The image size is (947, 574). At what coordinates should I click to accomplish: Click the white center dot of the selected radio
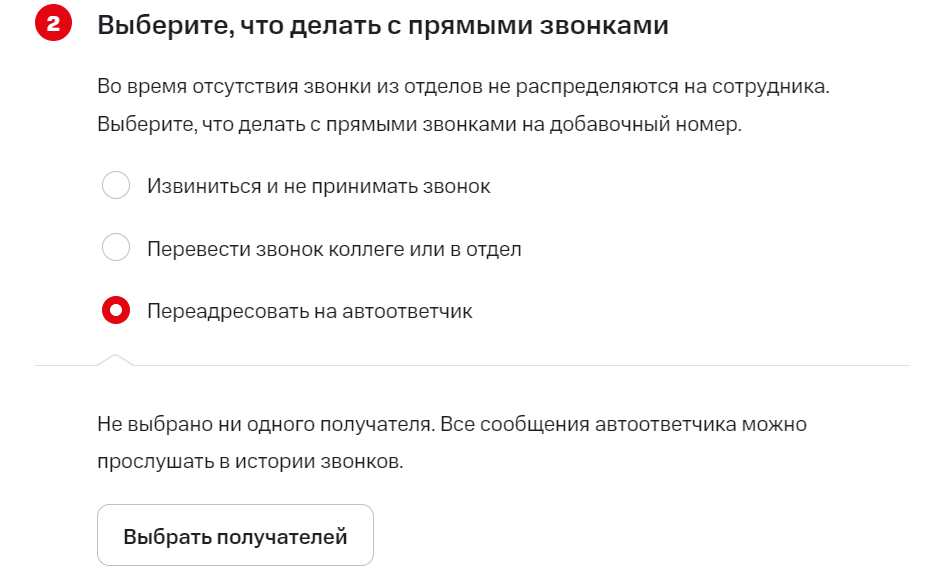pyautogui.click(x=117, y=311)
